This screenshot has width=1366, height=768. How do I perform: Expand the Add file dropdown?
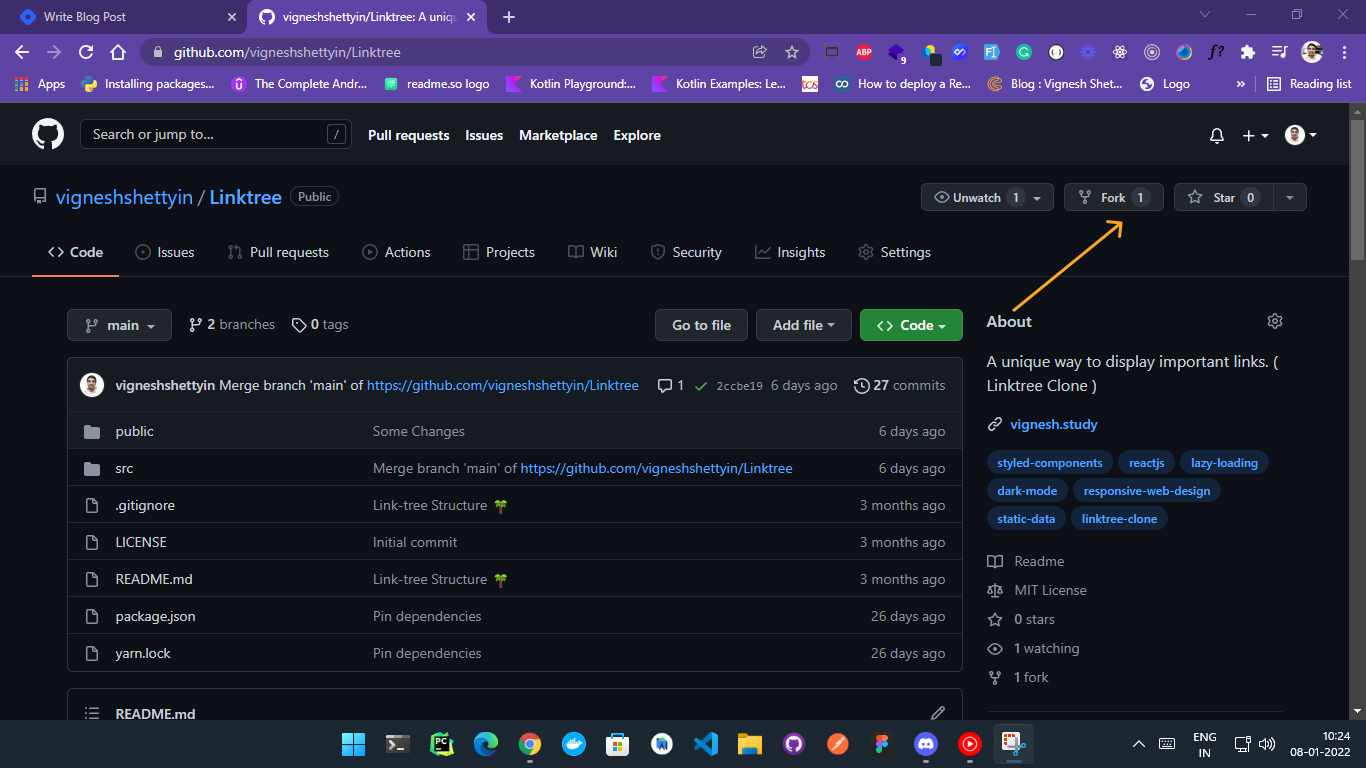pos(804,325)
